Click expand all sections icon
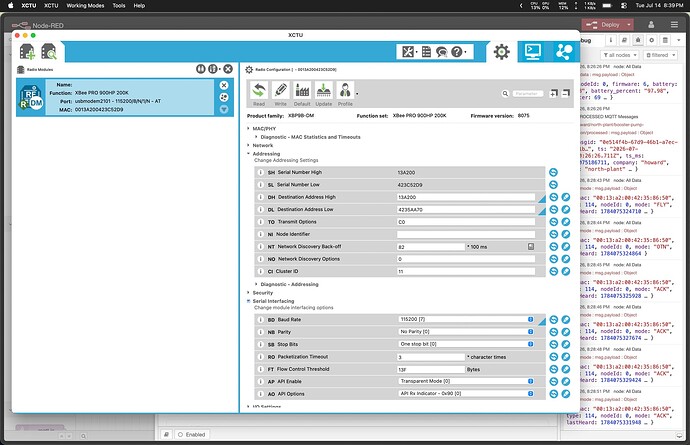Image resolution: width=690 pixels, height=445 pixels. coord(554,93)
